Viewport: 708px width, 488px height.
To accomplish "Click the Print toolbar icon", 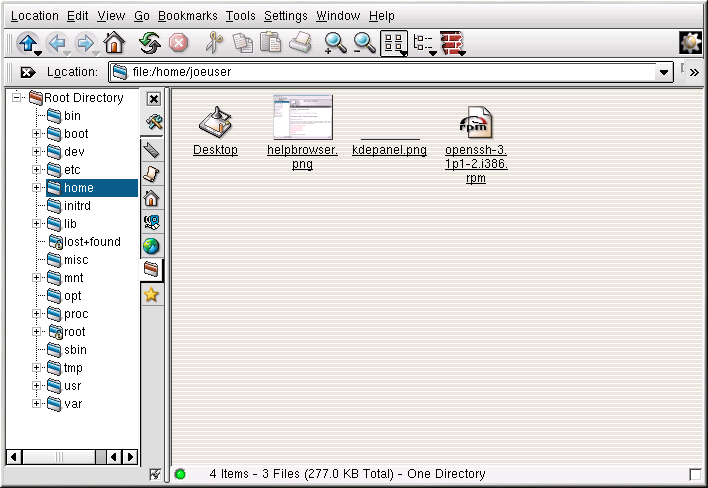I will point(300,43).
